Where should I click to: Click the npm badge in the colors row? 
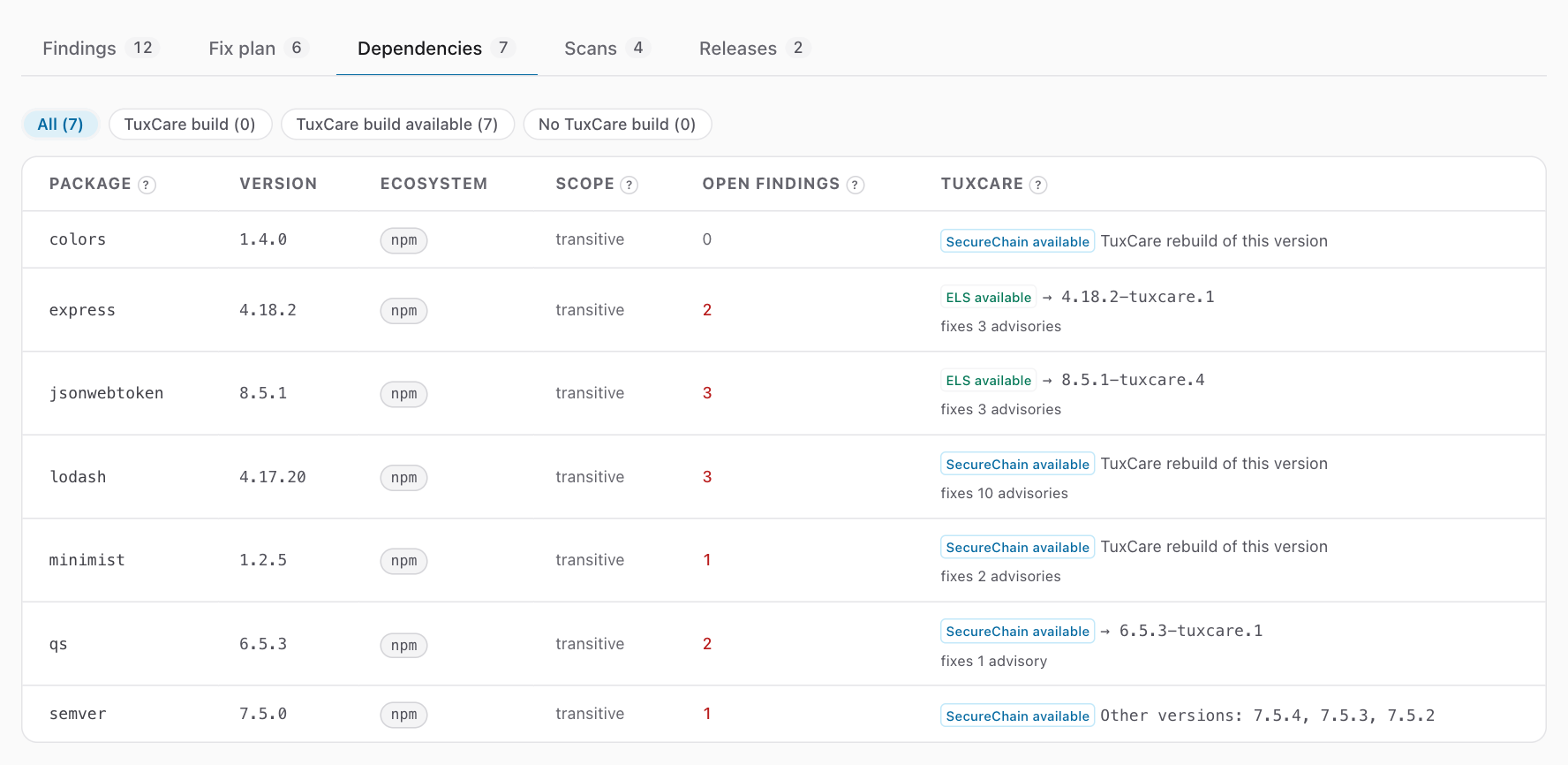click(403, 240)
